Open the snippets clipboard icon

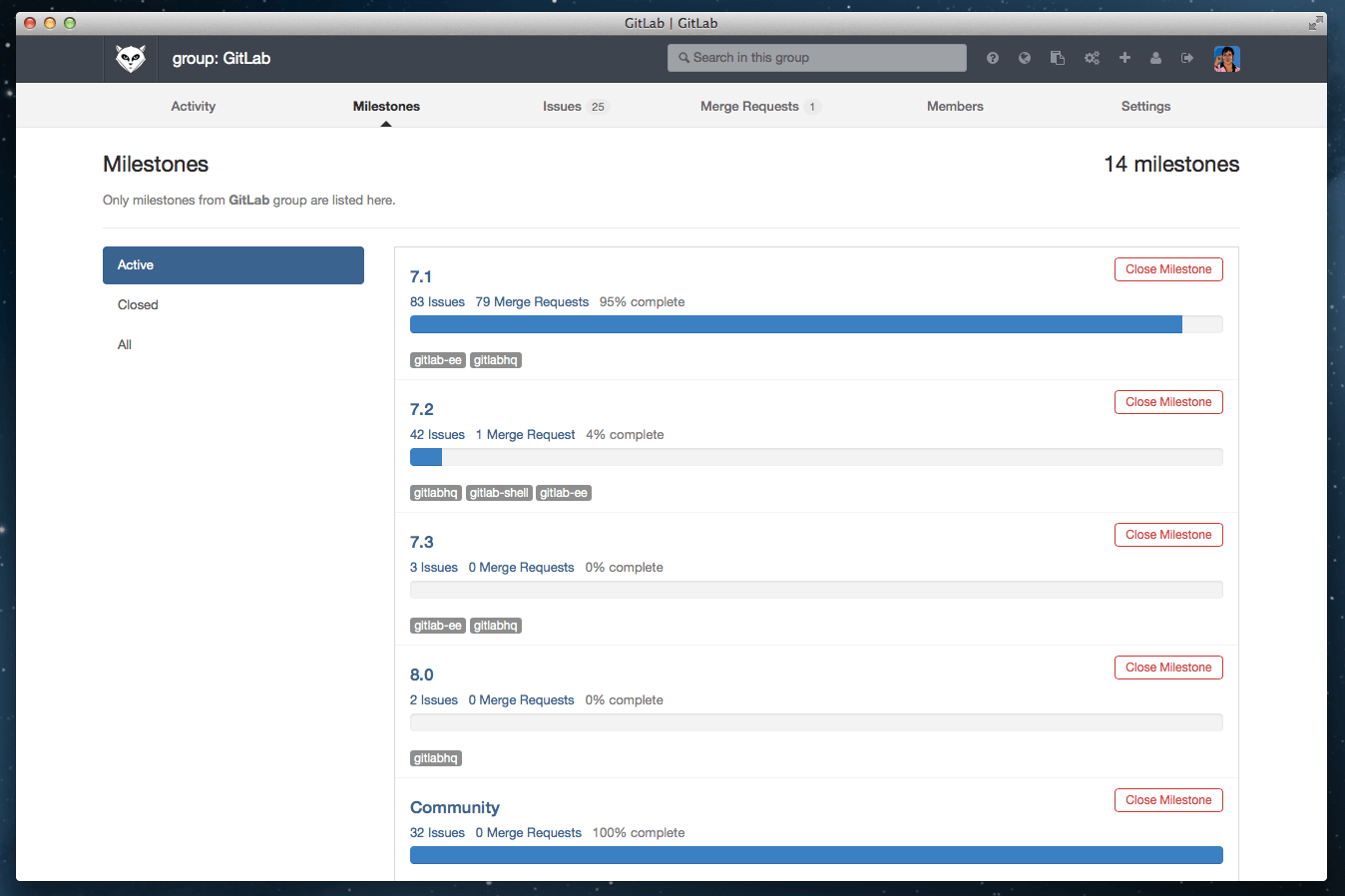1058,58
